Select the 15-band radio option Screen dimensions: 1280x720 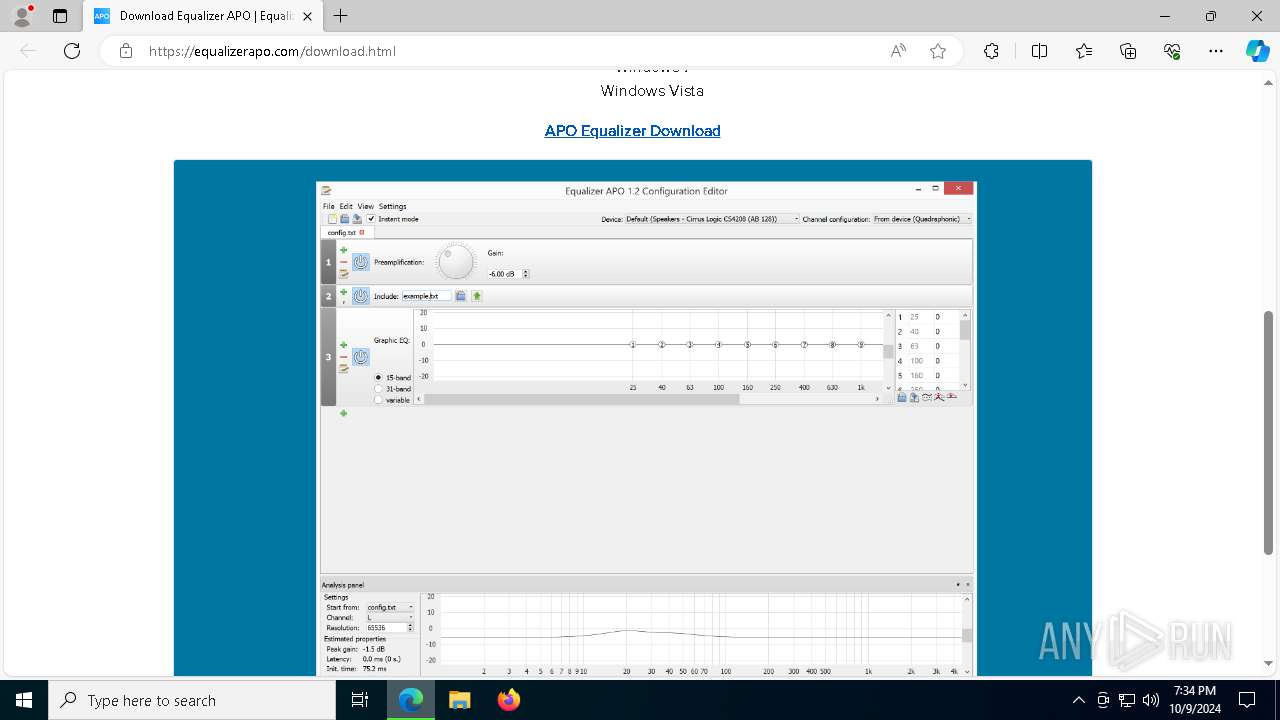point(378,377)
